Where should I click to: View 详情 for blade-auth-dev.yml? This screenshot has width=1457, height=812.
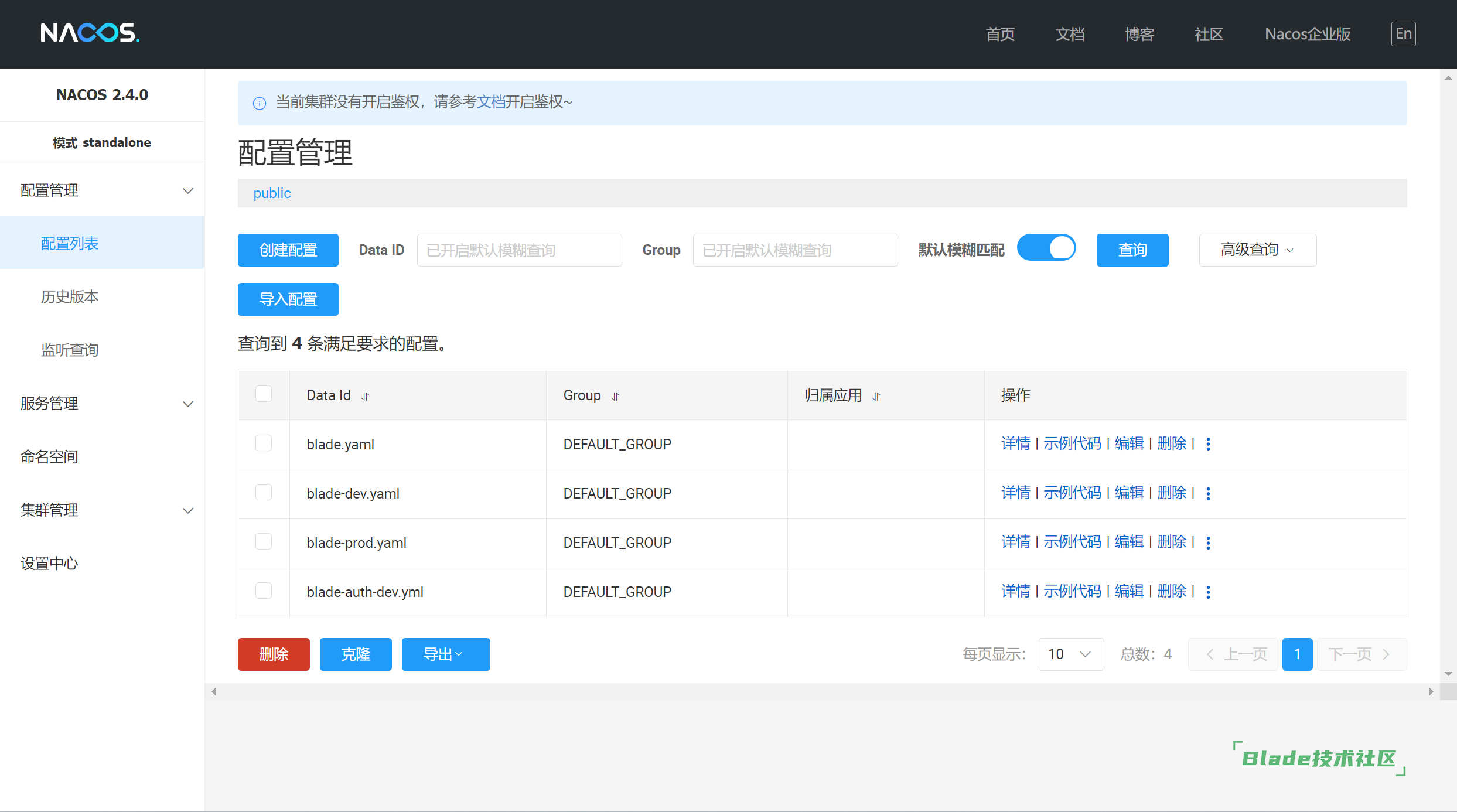pos(1016,591)
